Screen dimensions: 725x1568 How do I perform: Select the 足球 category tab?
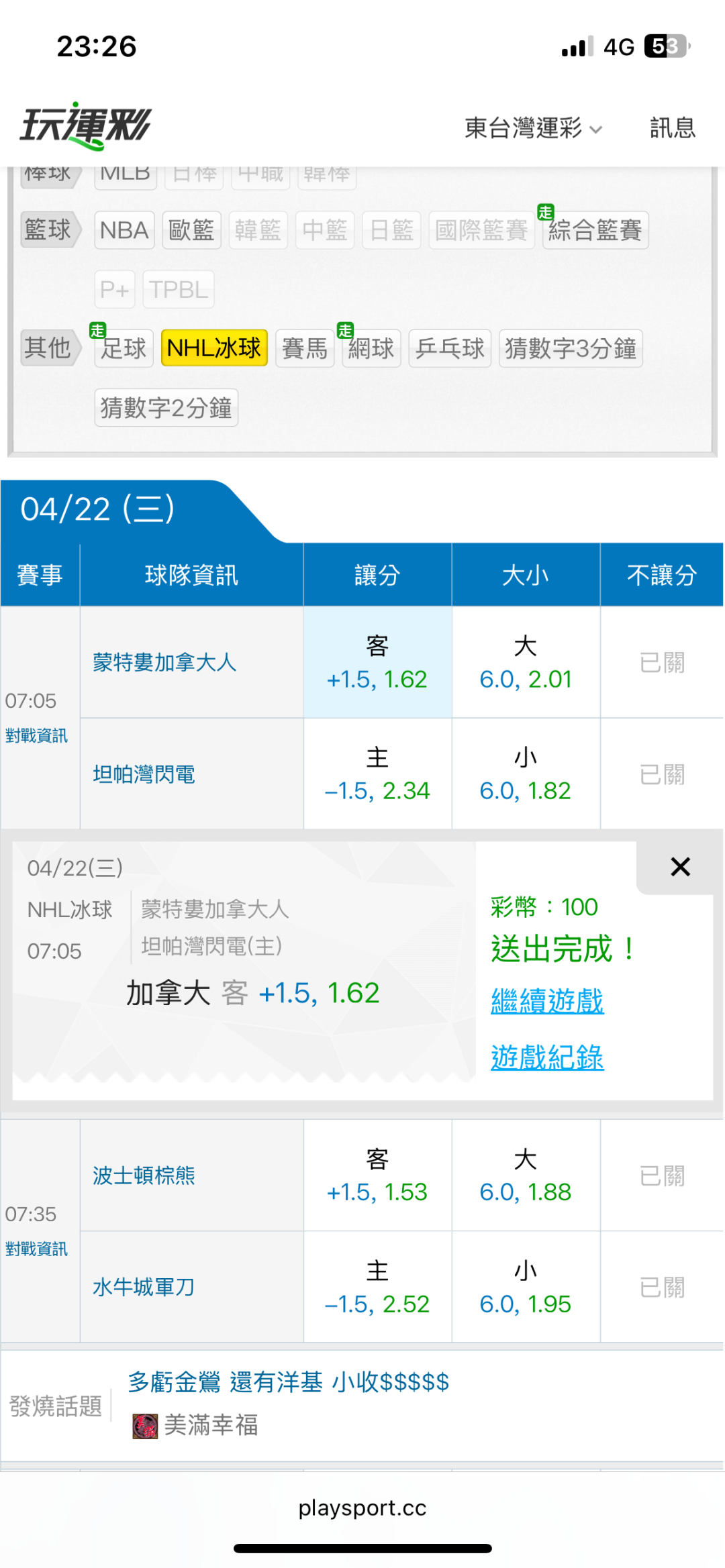(124, 348)
